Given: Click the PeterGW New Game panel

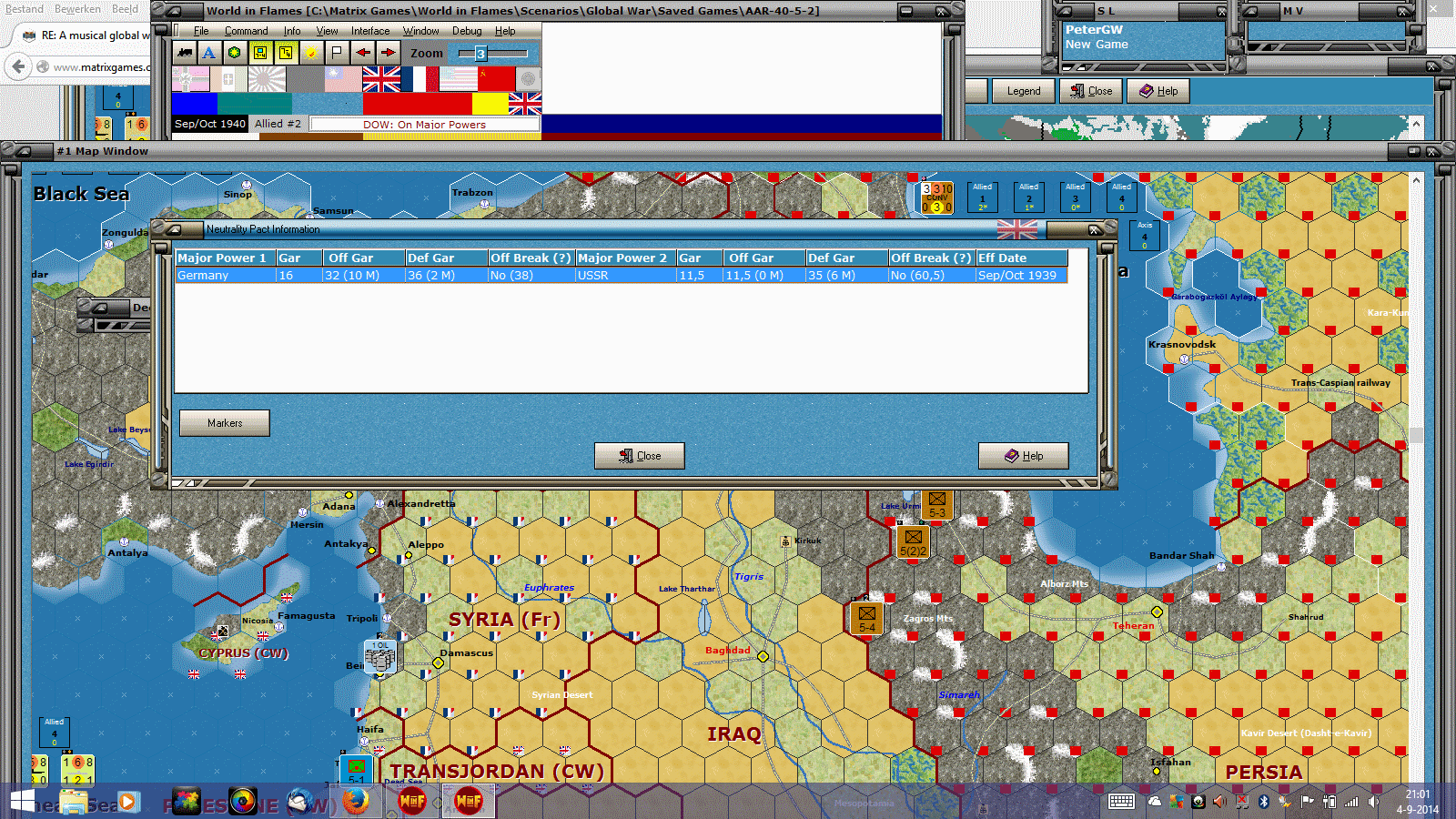Looking at the screenshot, I should point(1144,40).
